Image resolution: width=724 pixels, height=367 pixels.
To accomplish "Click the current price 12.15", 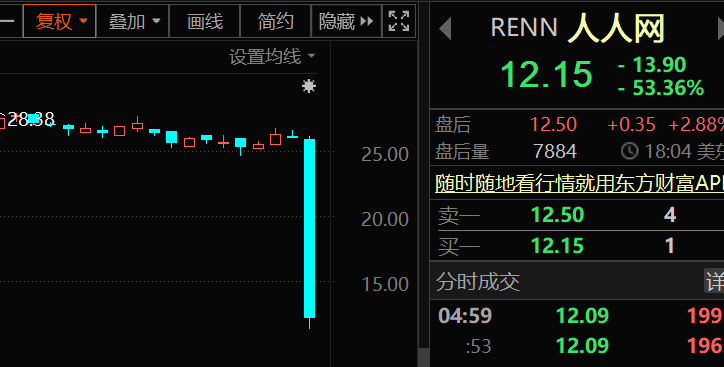I will click(546, 74).
